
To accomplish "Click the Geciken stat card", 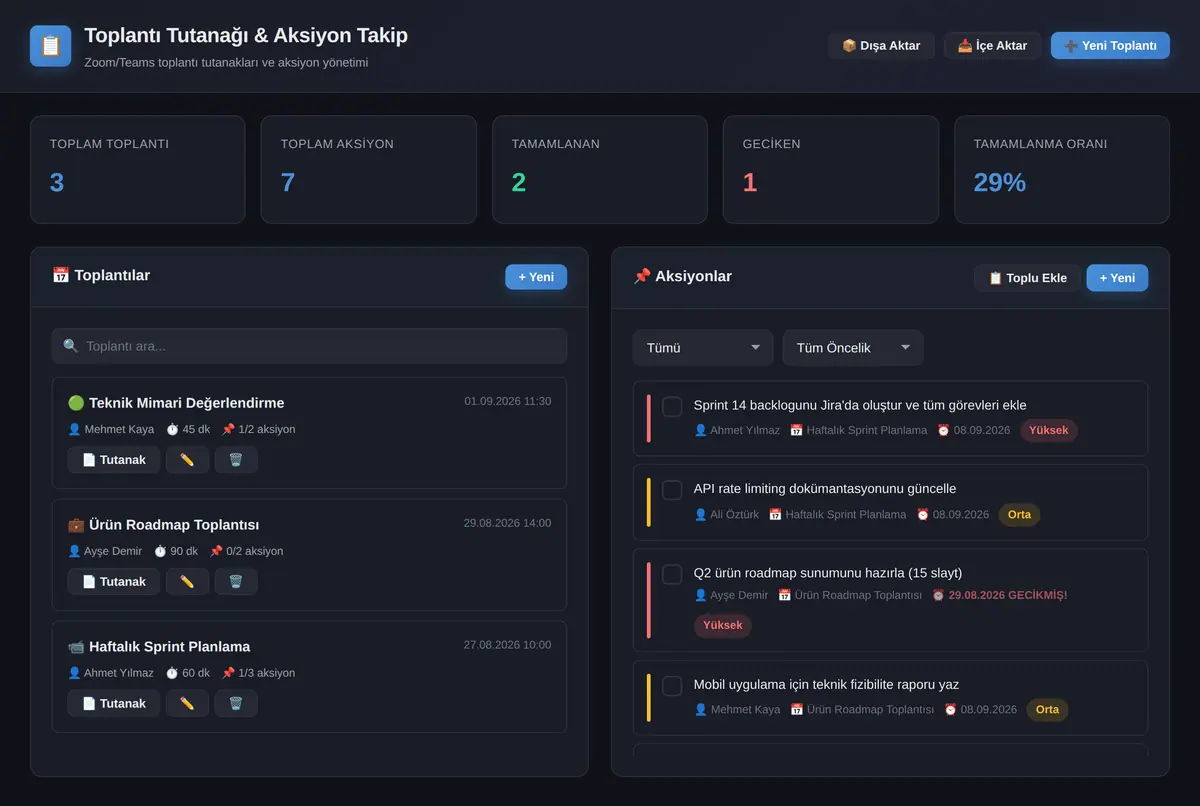I will pos(830,170).
